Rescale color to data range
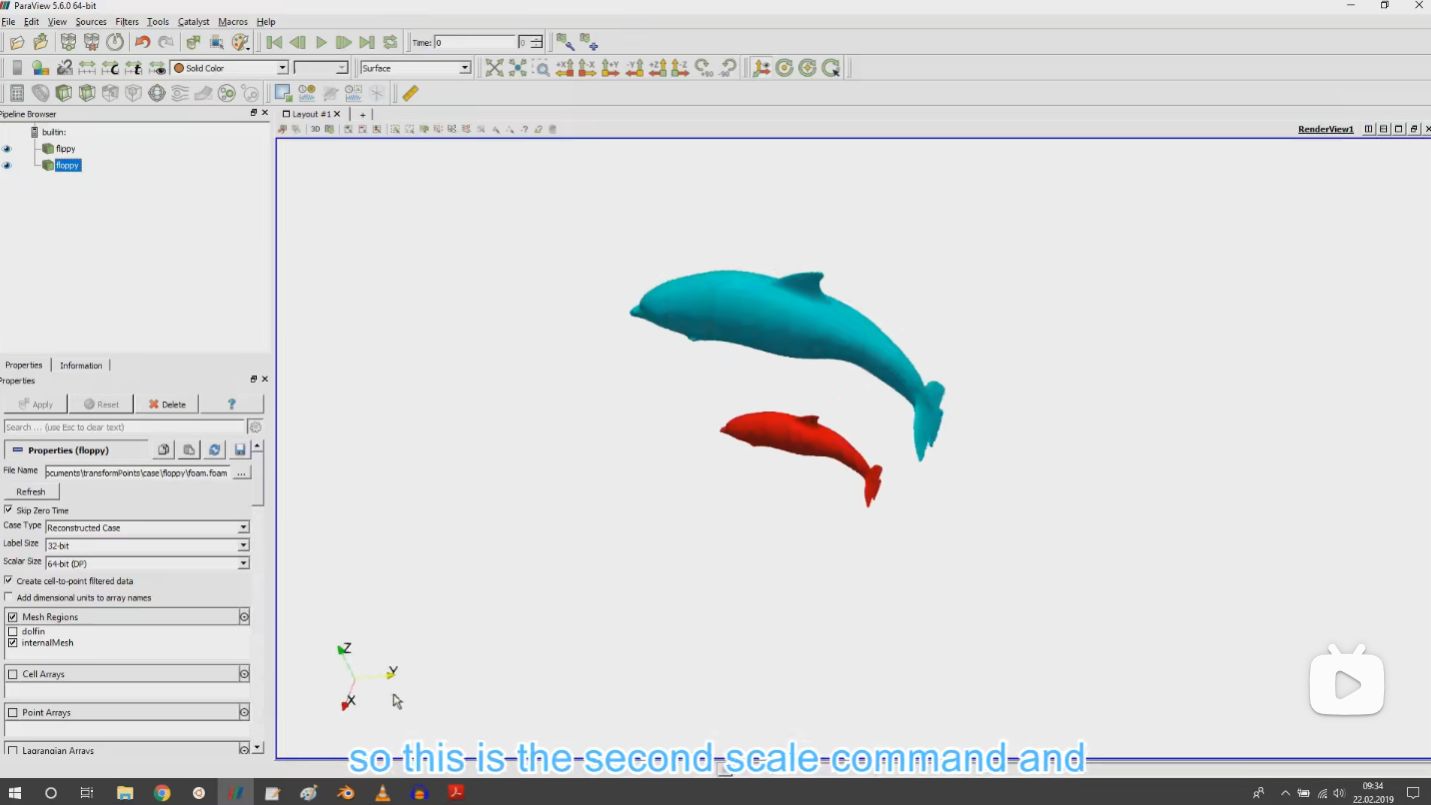 pos(87,68)
